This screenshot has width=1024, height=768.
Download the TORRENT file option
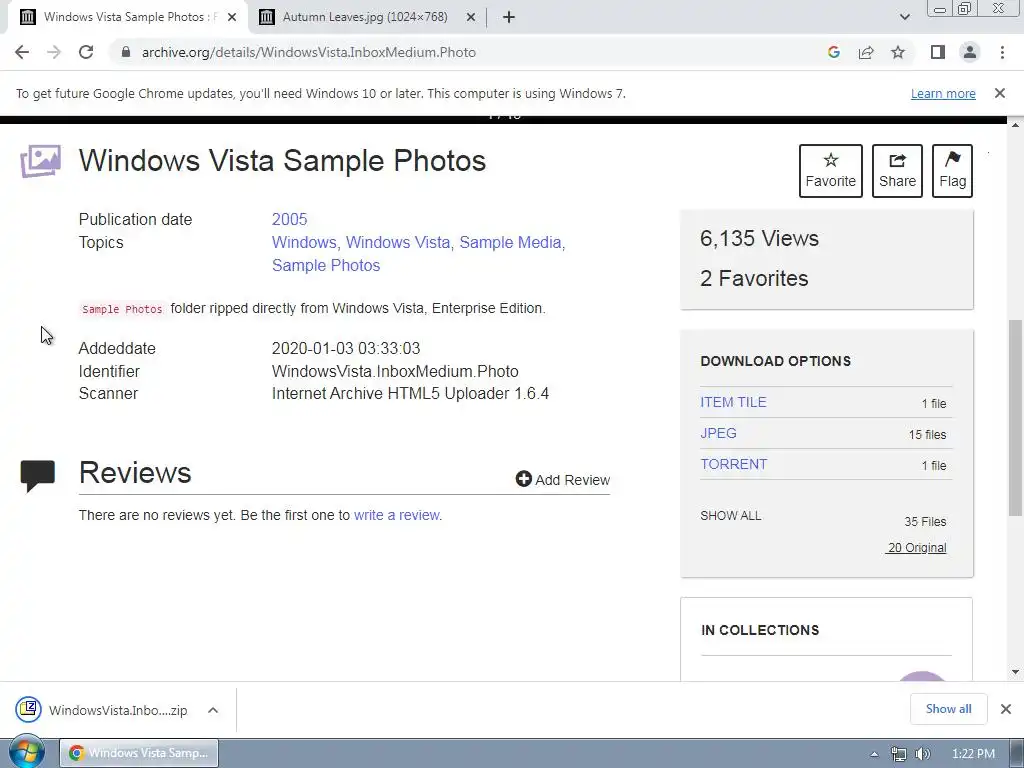tap(733, 464)
